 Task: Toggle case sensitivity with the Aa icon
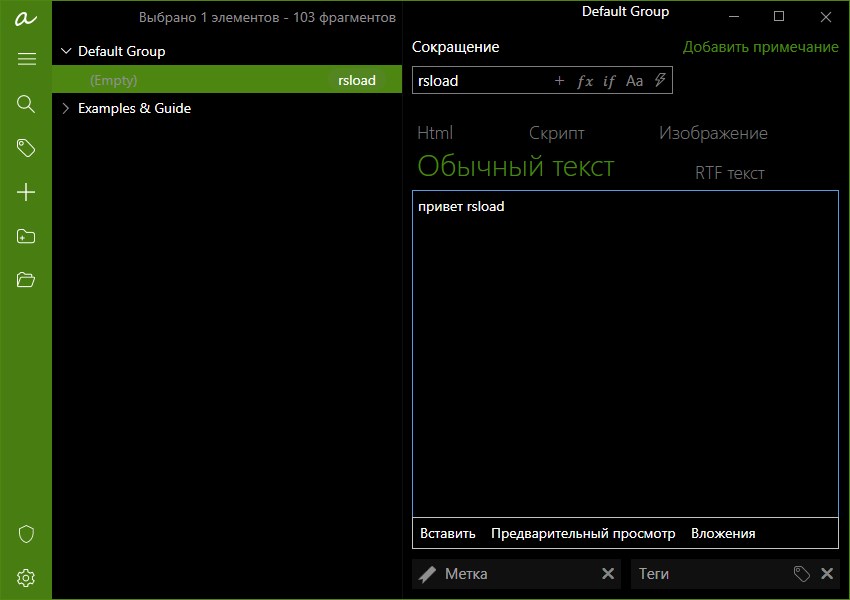(634, 80)
